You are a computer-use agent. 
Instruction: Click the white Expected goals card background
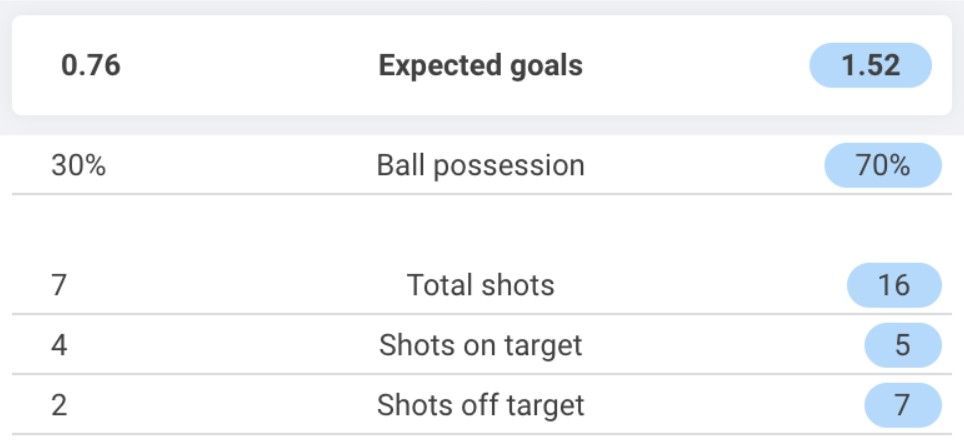(x=482, y=65)
